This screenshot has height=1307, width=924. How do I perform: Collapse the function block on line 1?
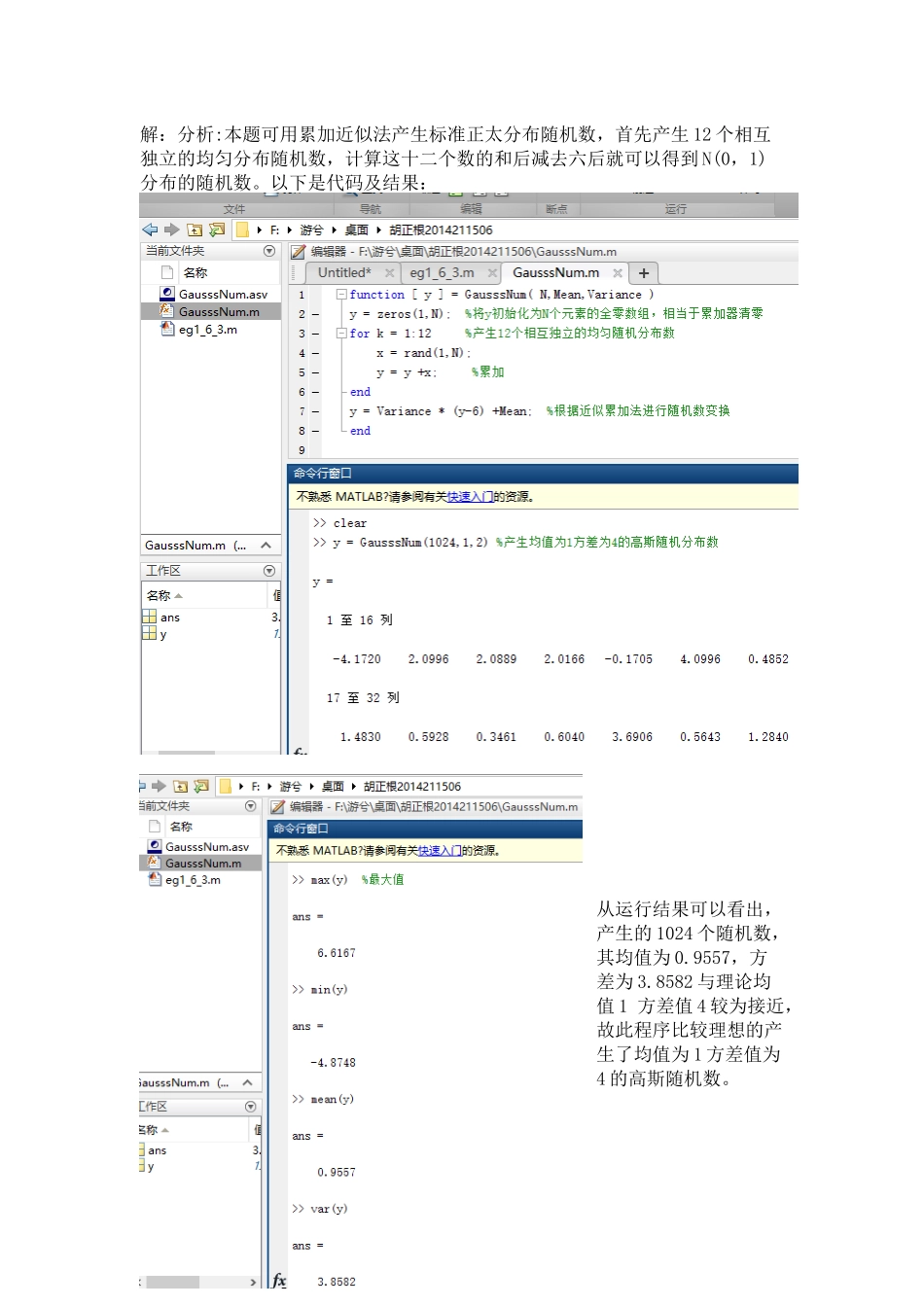(x=341, y=294)
